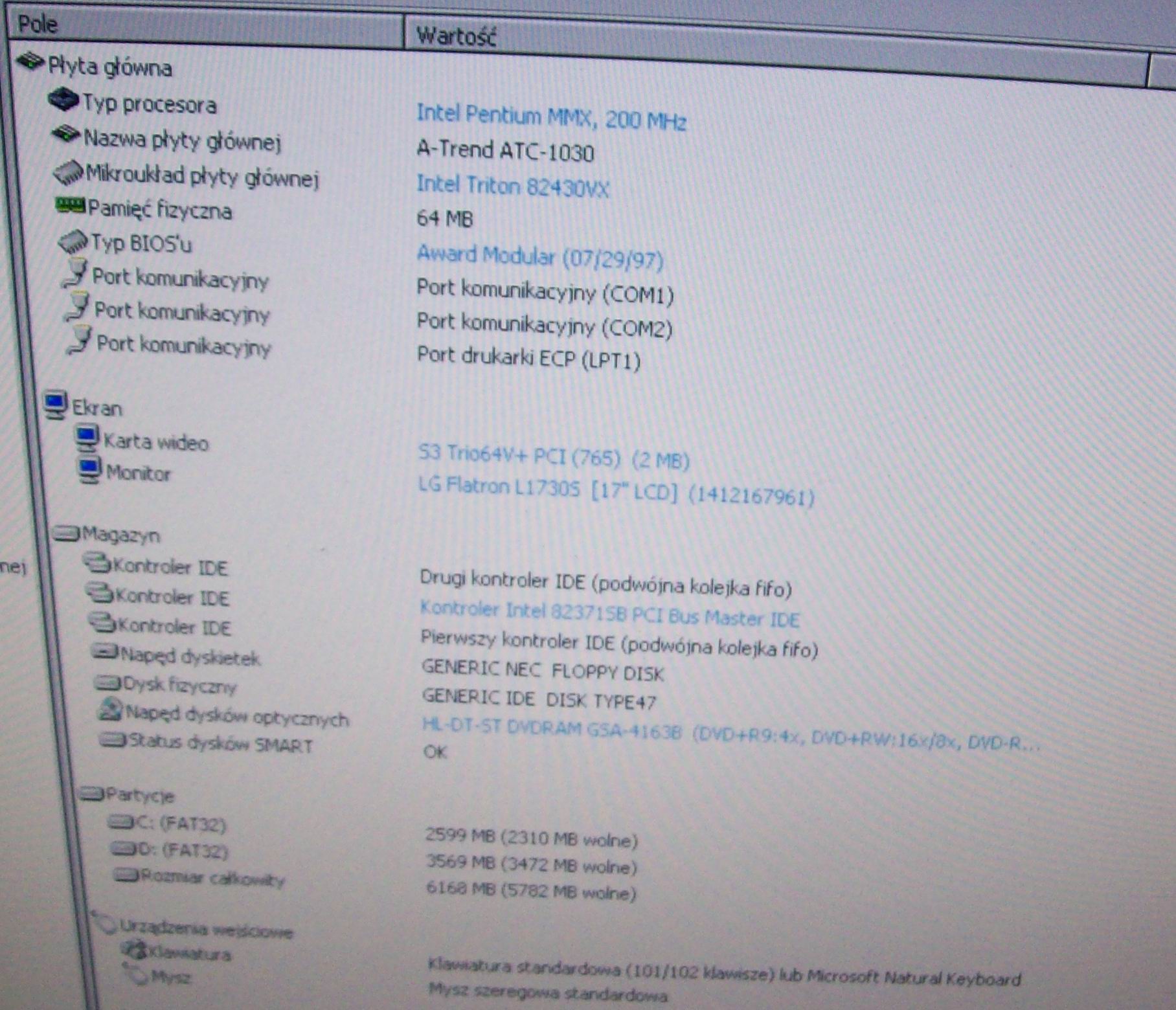The image size is (1176, 1010).
Task: Select the Klawiatura standardowa value text
Action: (724, 972)
